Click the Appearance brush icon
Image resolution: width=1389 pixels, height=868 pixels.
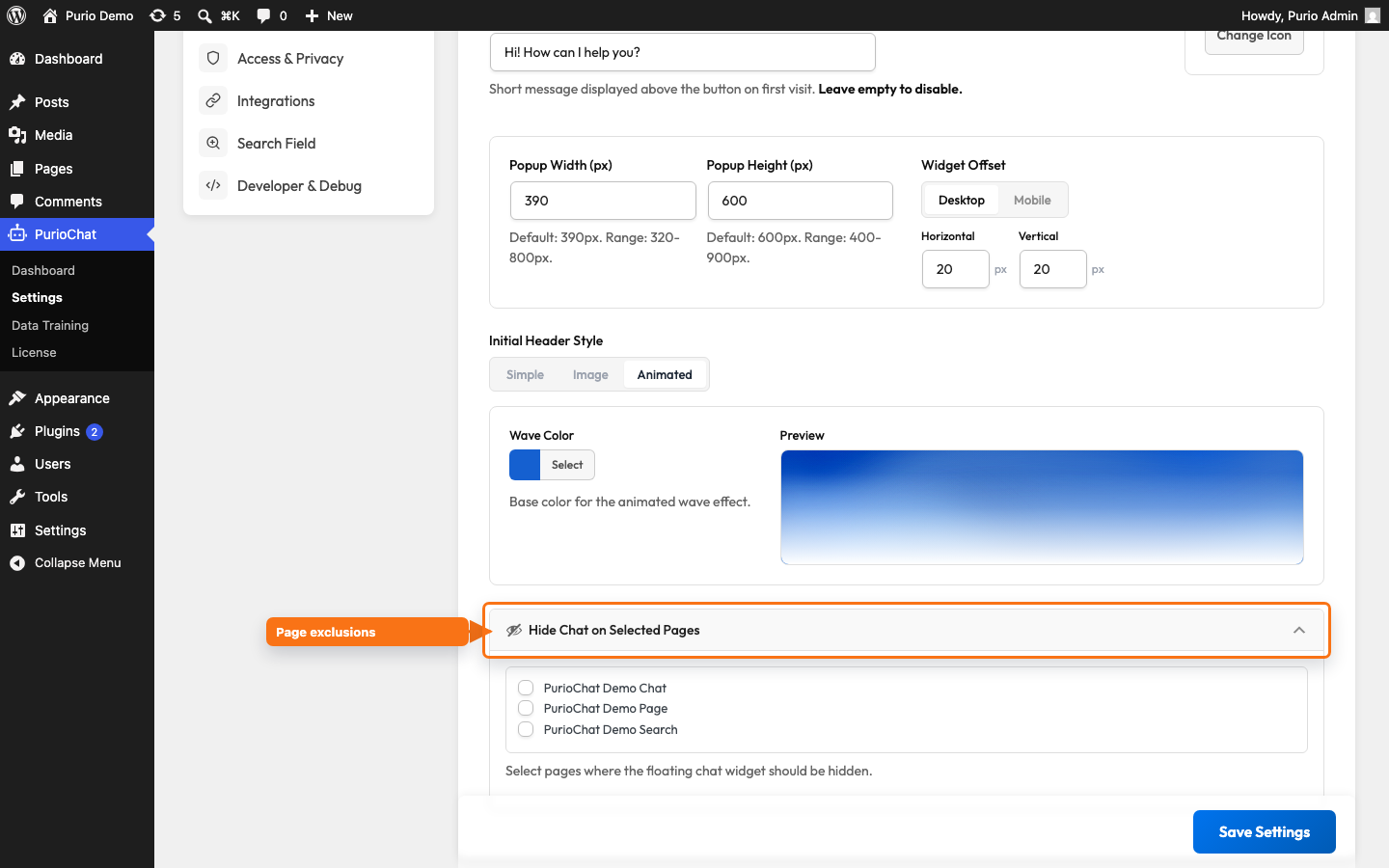(x=17, y=398)
